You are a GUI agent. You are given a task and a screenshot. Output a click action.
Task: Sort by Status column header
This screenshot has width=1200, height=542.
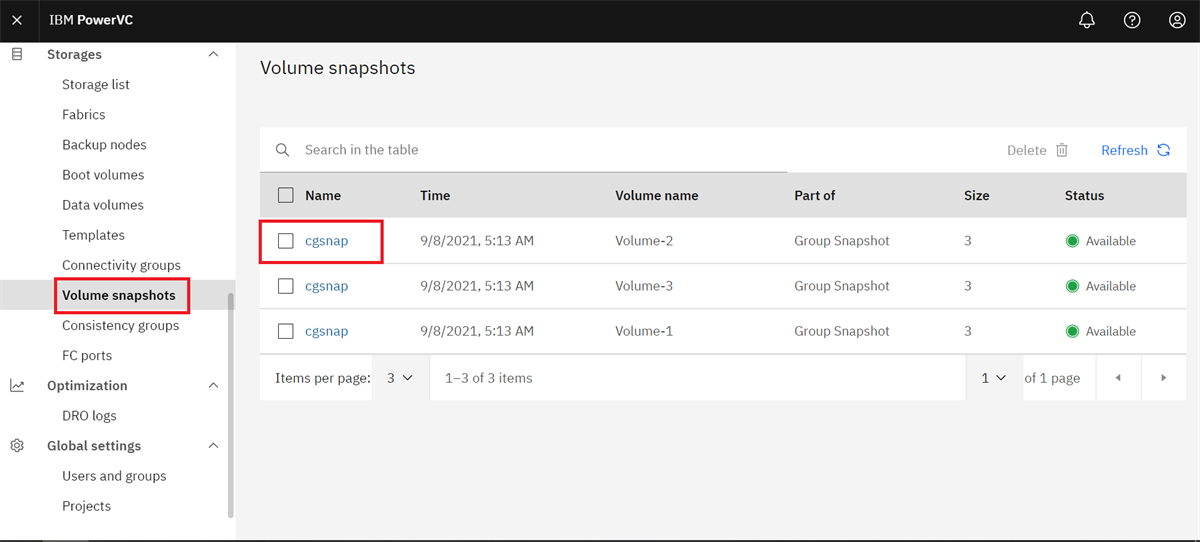tap(1084, 196)
